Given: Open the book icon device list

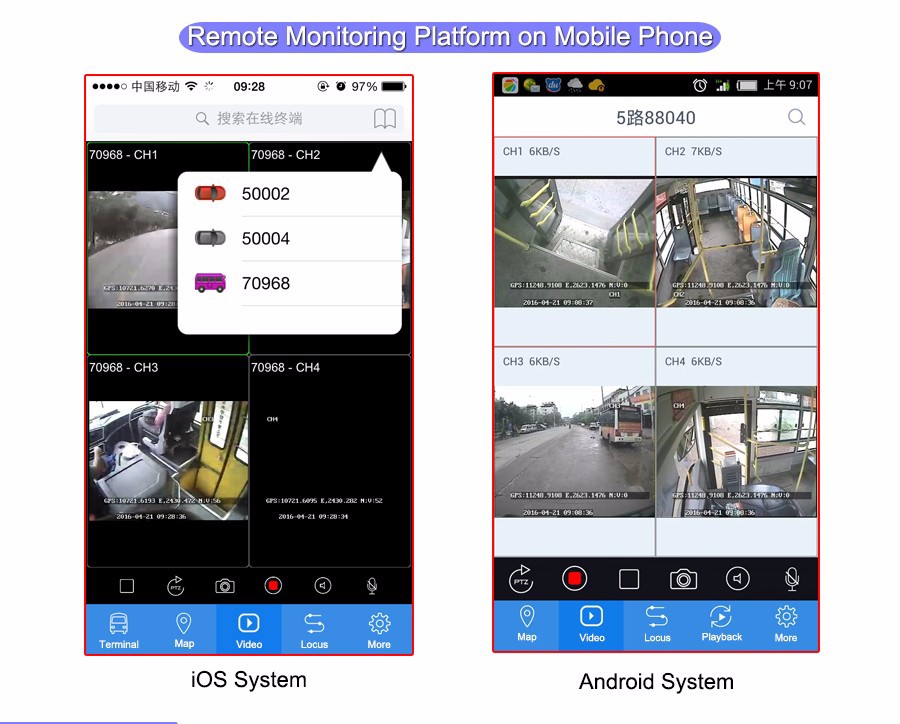Looking at the screenshot, I should pyautogui.click(x=385, y=119).
